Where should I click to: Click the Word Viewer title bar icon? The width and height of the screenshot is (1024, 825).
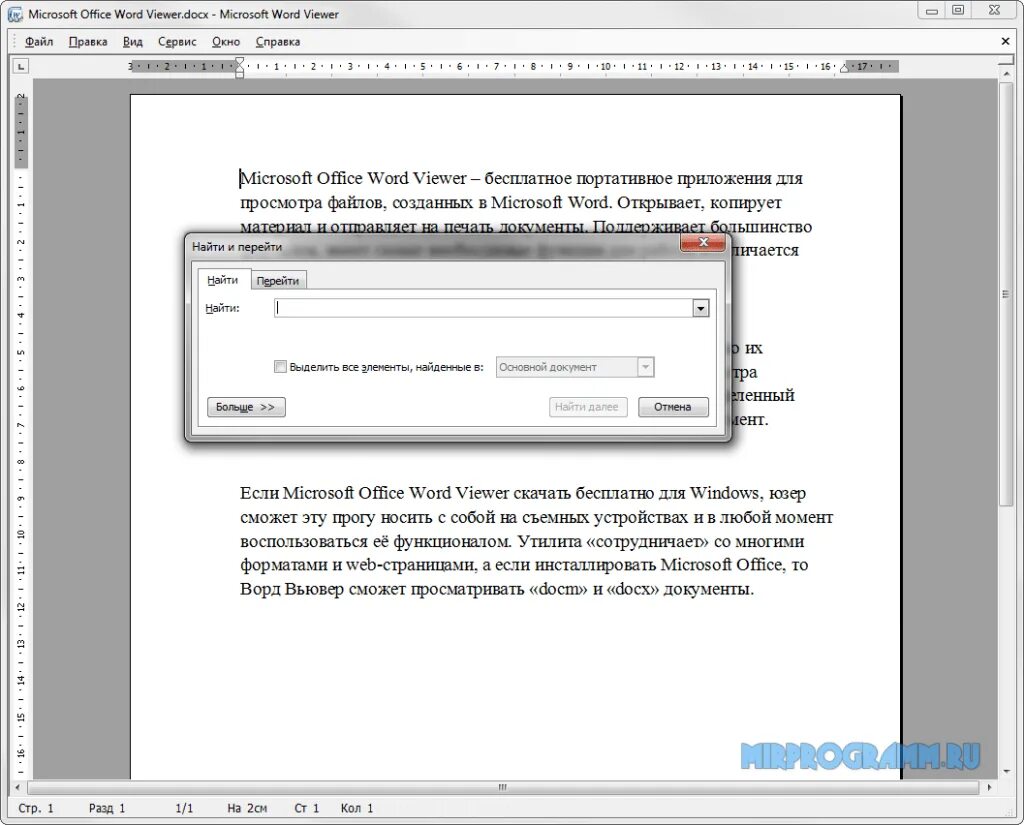point(15,14)
